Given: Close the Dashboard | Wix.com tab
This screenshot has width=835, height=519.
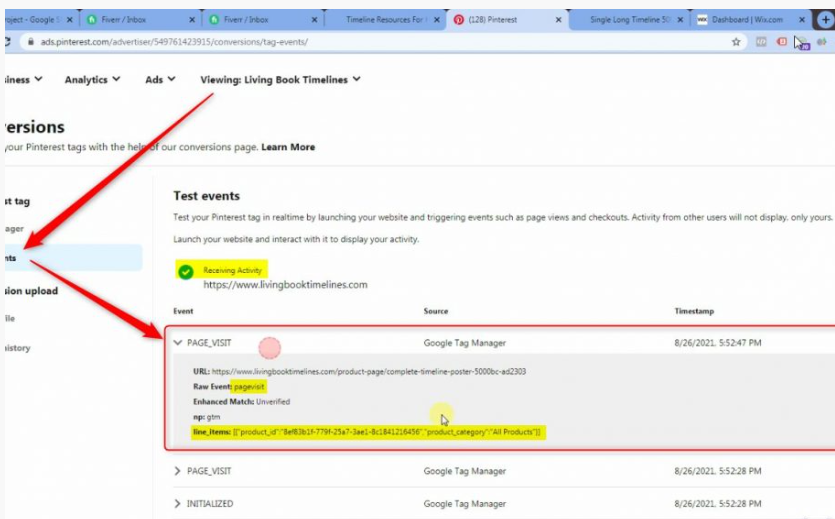Looking at the screenshot, I should [802, 20].
